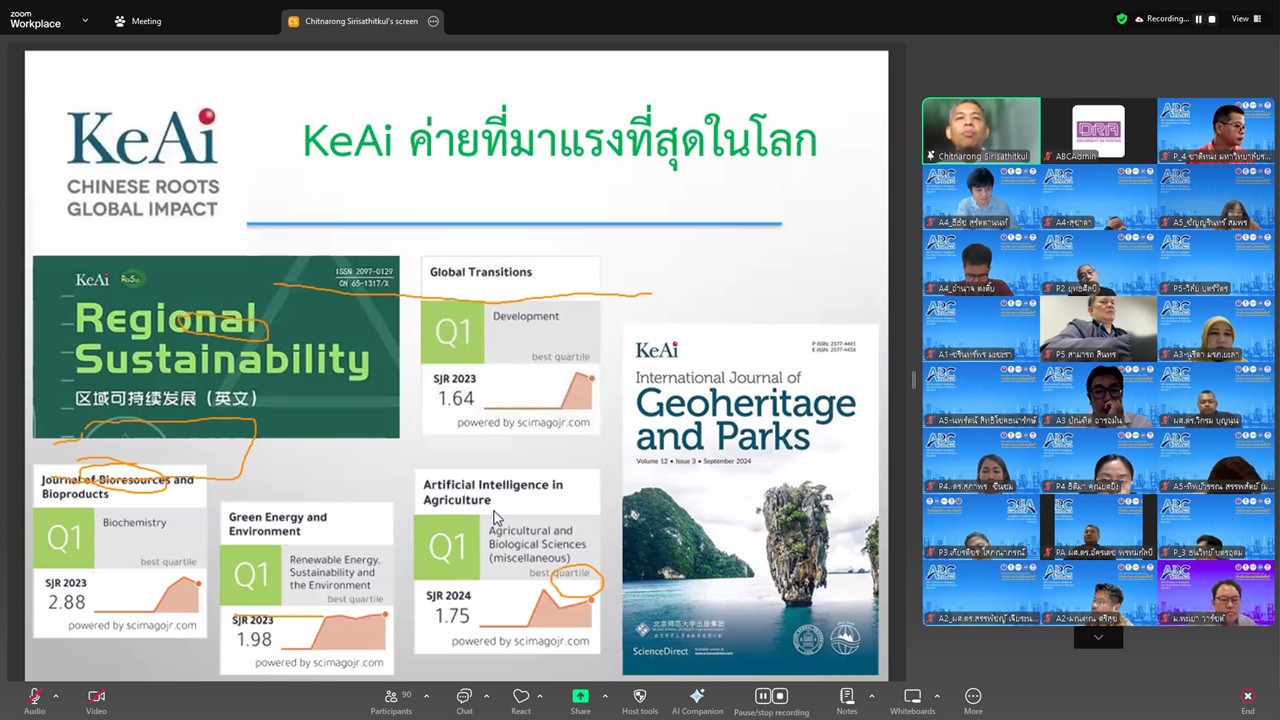This screenshot has width=1280, height=720.
Task: Expand the Share options chevron
Action: (x=604, y=696)
